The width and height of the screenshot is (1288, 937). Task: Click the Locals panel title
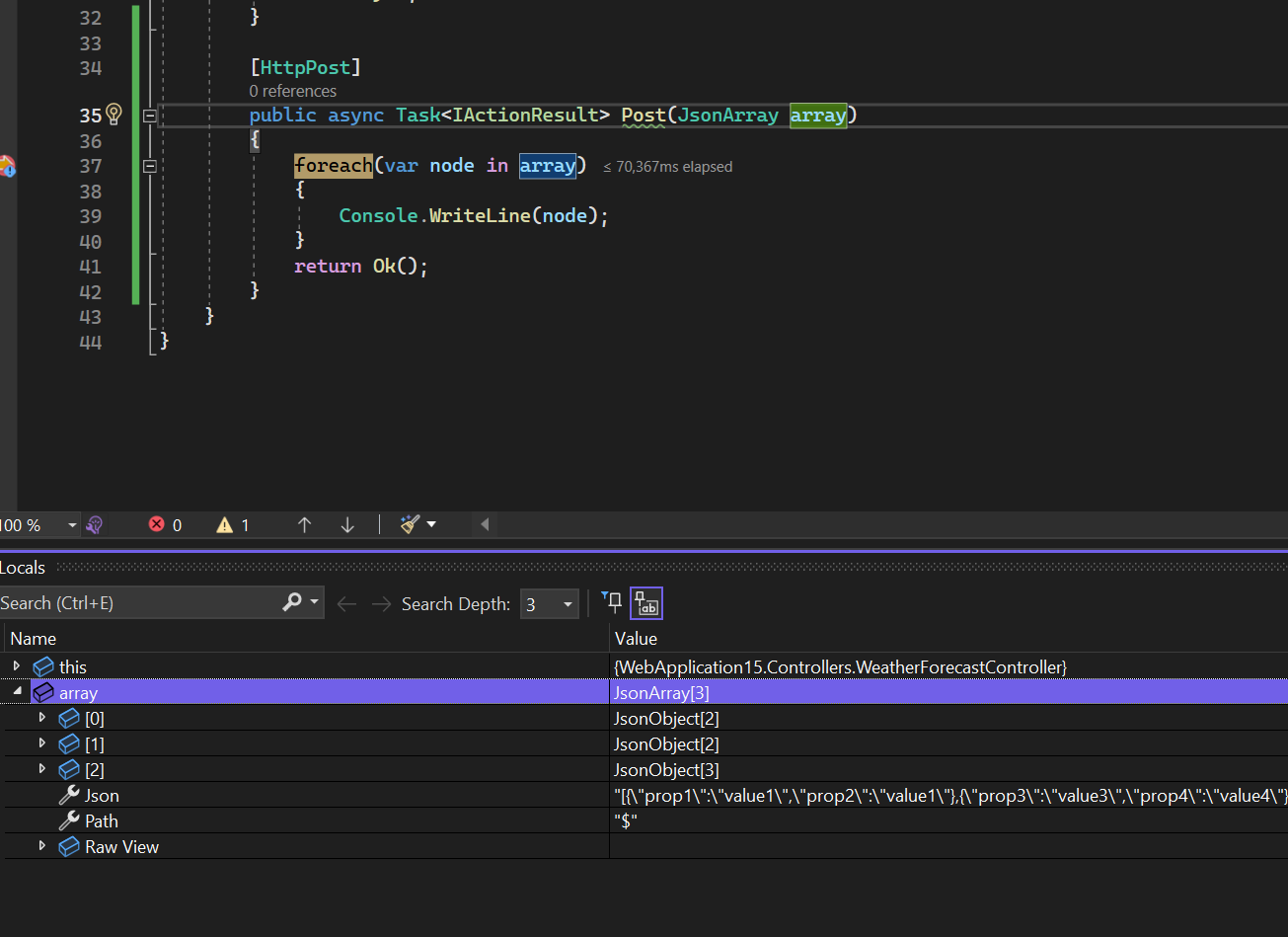click(23, 568)
